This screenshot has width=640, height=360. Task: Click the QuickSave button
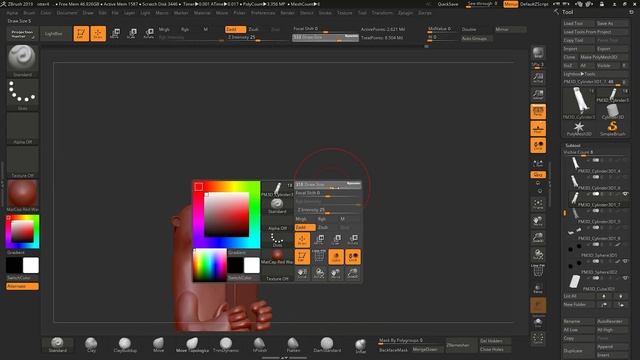(448, 4)
